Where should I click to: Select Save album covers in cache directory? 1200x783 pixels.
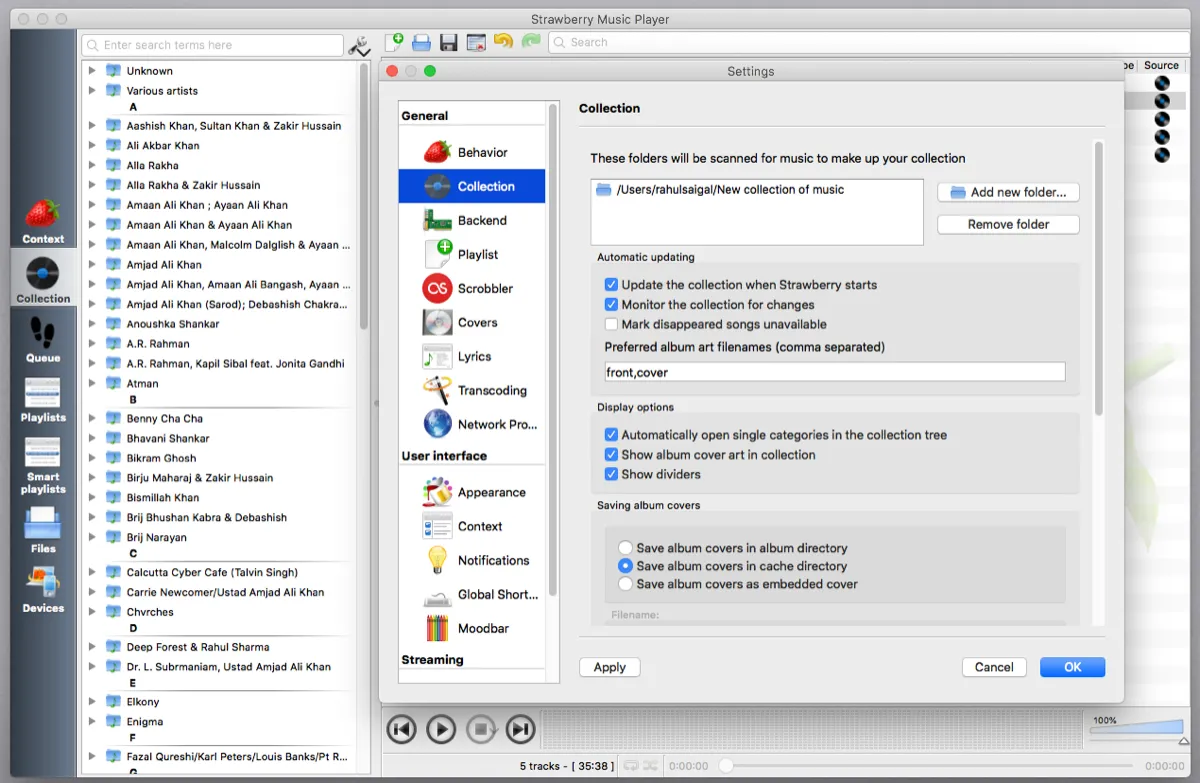click(x=625, y=566)
